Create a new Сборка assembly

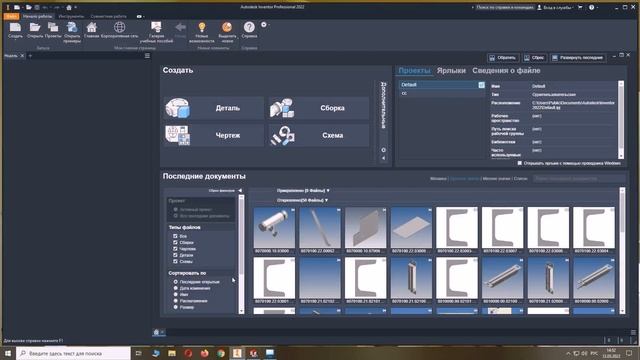pos(319,108)
